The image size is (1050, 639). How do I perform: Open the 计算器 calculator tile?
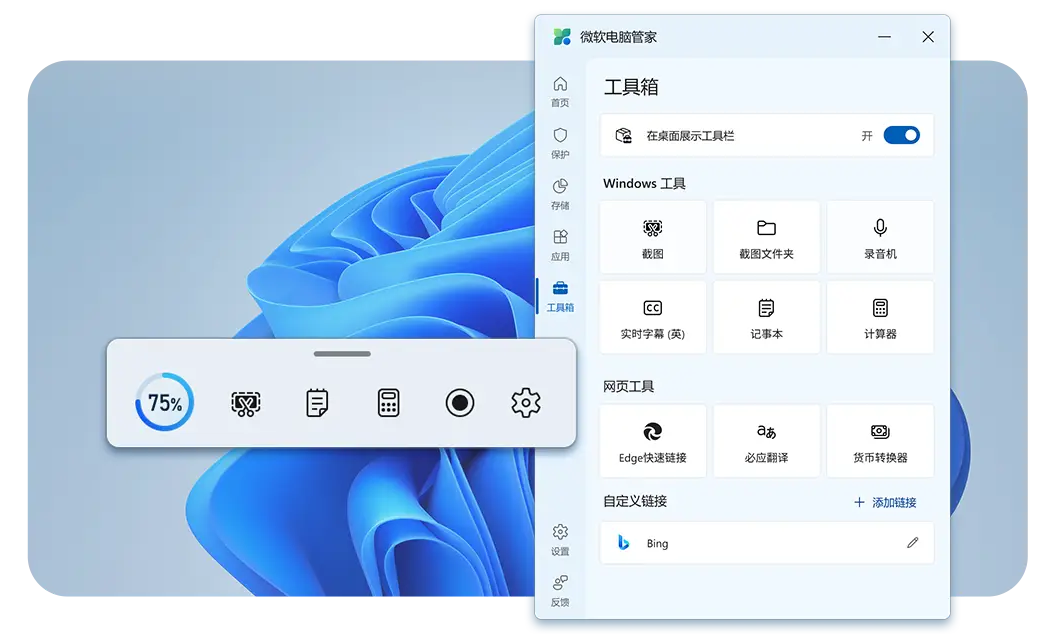coord(880,317)
